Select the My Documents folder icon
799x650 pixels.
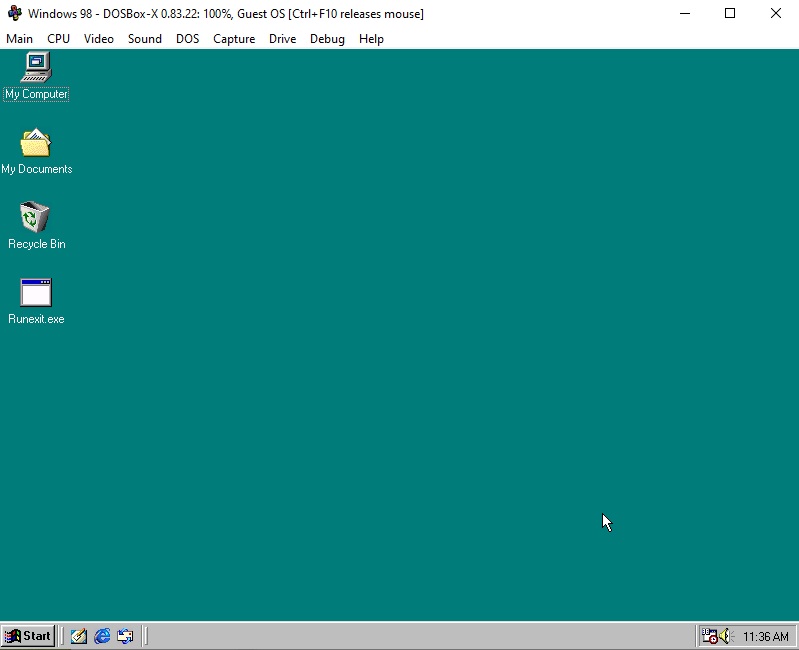tap(36, 144)
